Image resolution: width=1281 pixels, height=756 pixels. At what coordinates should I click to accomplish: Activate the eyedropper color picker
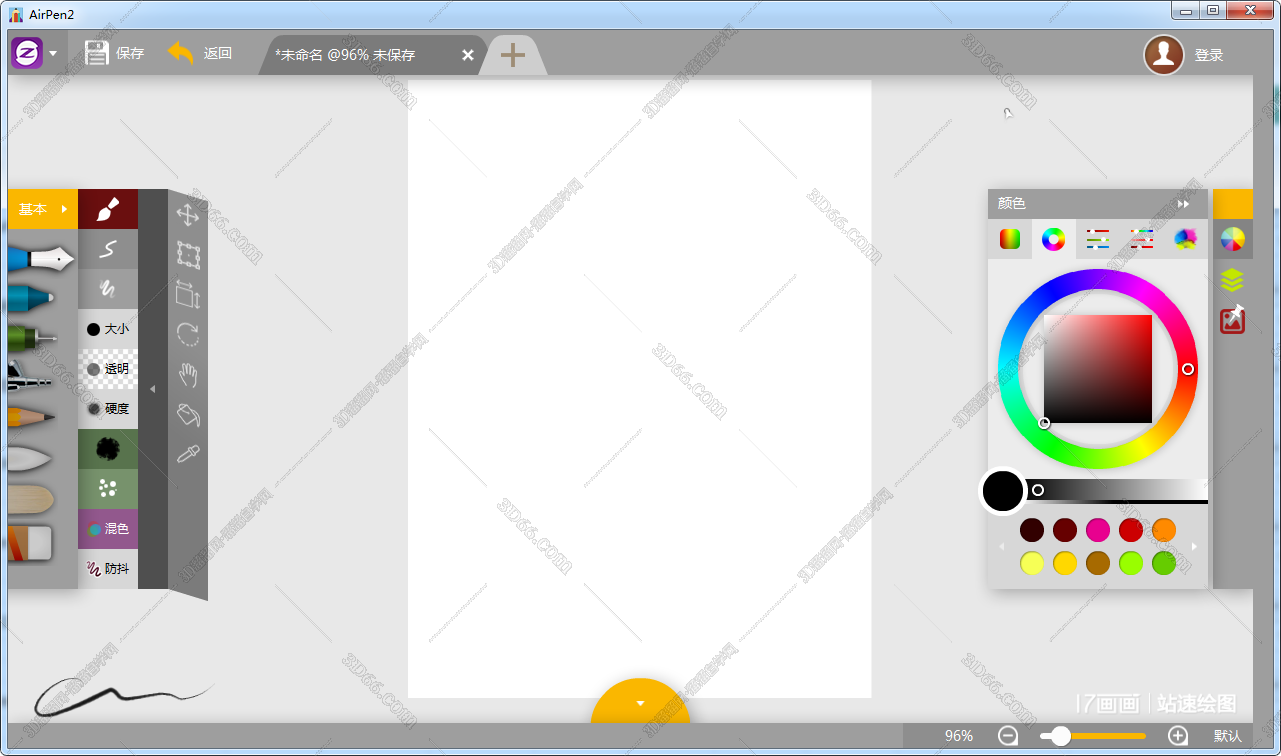coord(187,455)
